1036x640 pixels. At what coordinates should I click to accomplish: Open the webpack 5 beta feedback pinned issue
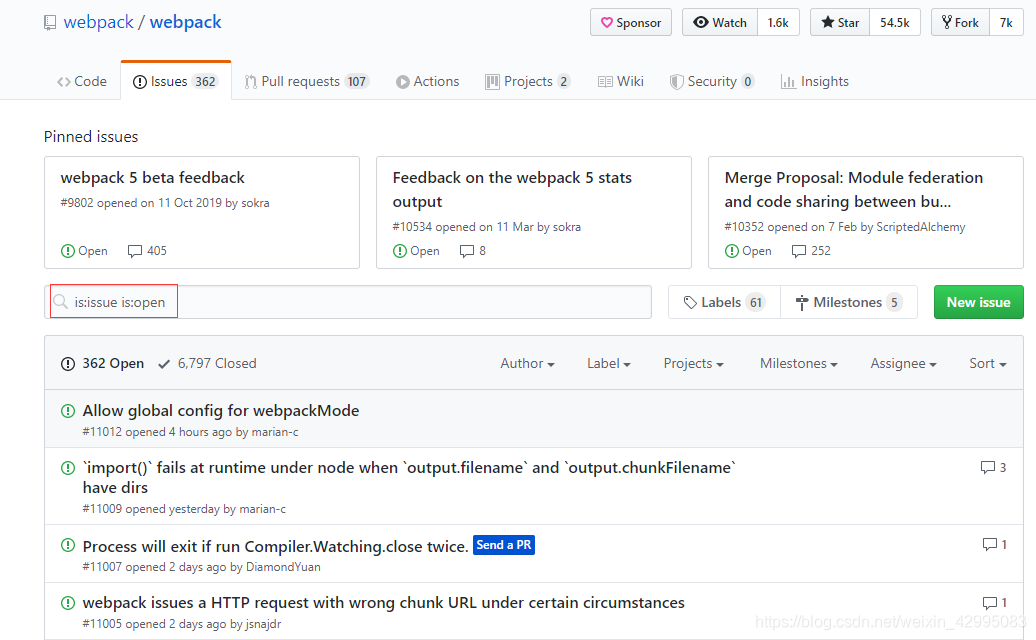point(152,177)
